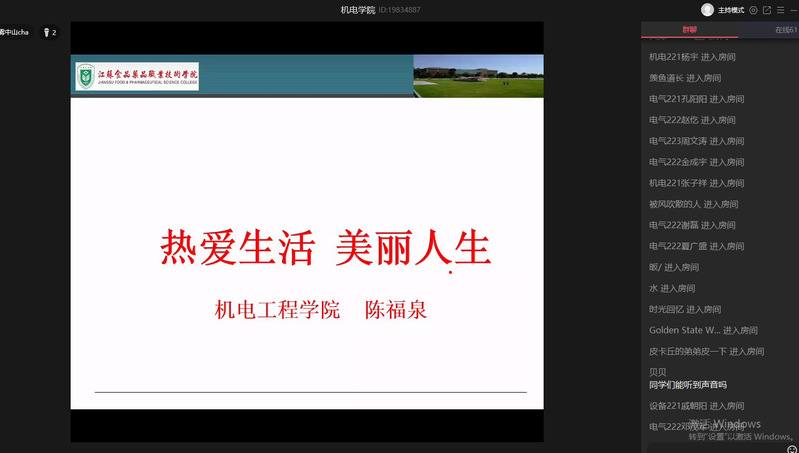The width and height of the screenshot is (799, 453).
Task: Click slide subtitle 机电工程学院 陈福泉
Action: point(321,310)
